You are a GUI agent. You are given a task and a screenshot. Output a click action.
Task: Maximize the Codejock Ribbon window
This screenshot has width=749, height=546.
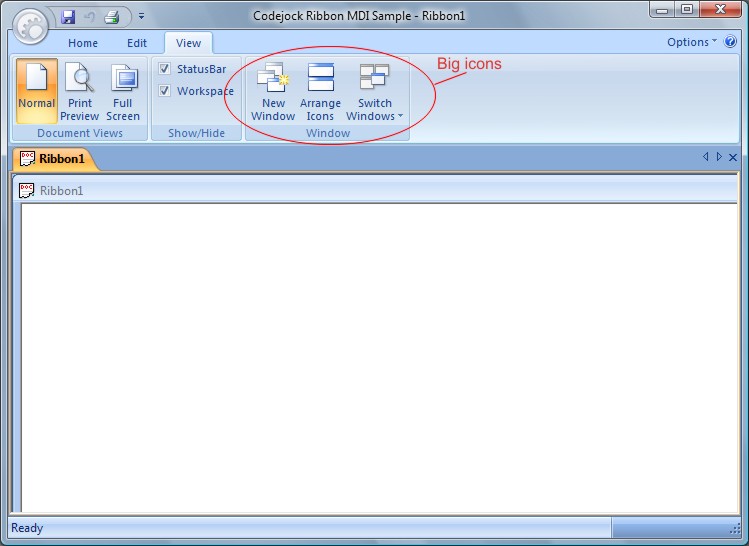[687, 10]
